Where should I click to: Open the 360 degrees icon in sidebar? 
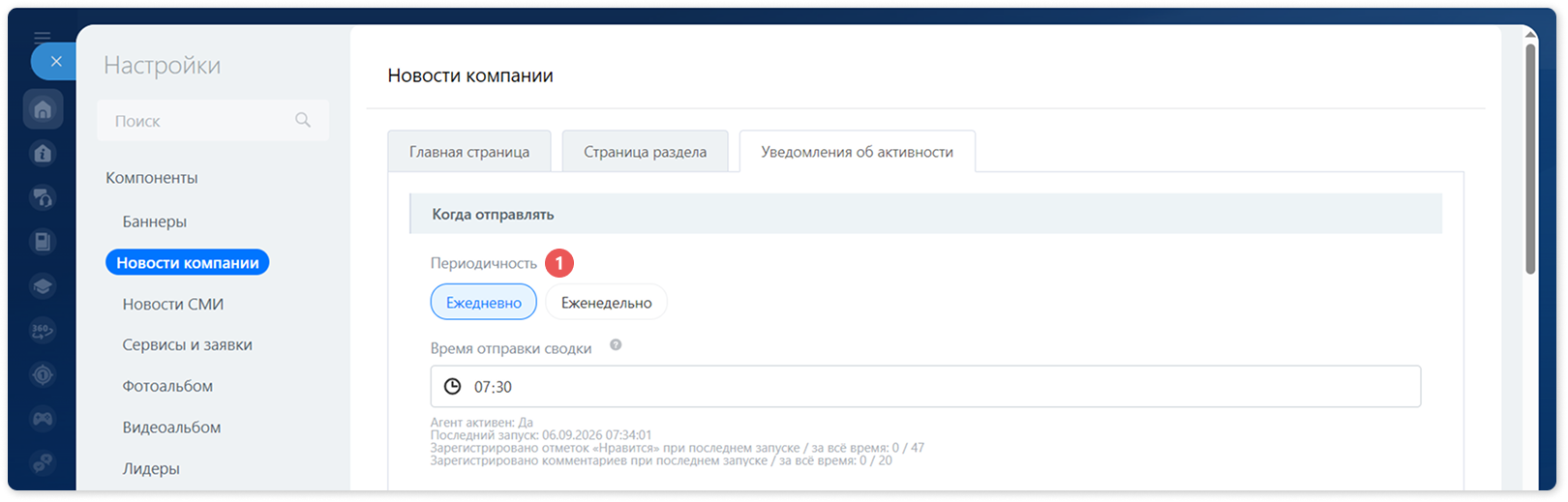pyautogui.click(x=43, y=331)
